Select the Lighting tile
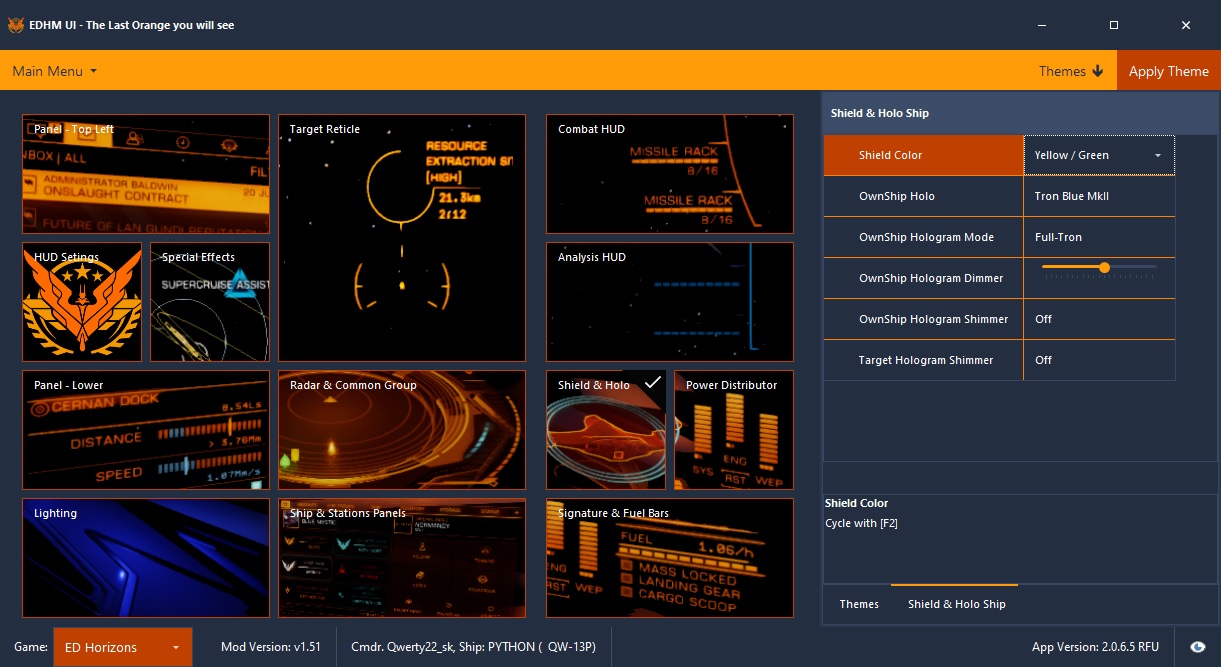 (146, 558)
